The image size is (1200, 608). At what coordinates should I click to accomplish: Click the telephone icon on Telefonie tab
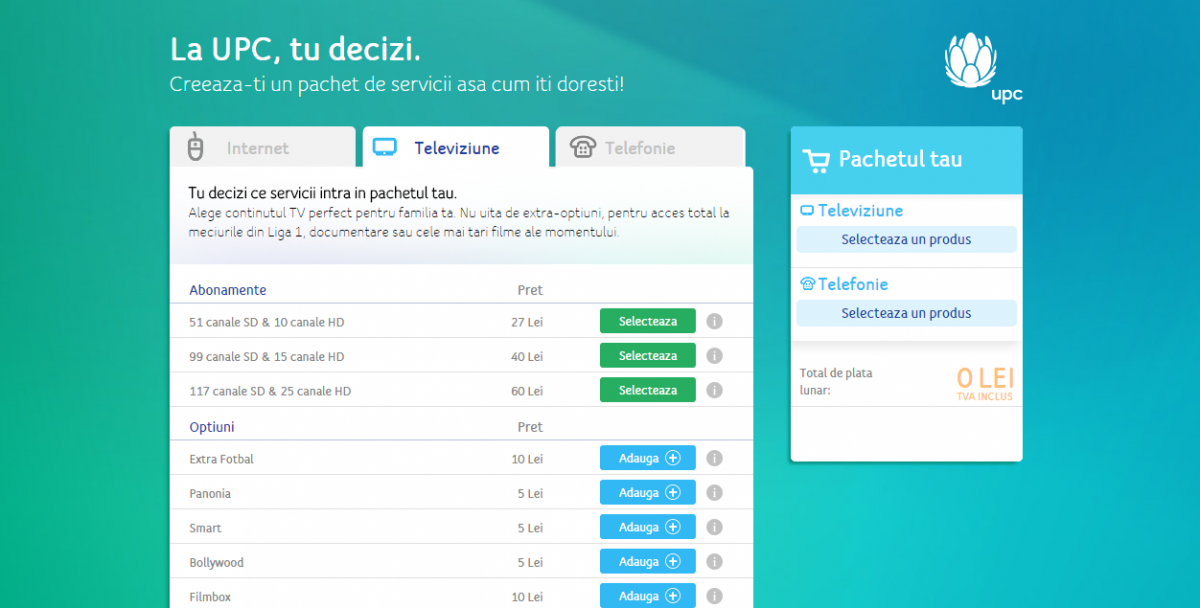[x=583, y=147]
